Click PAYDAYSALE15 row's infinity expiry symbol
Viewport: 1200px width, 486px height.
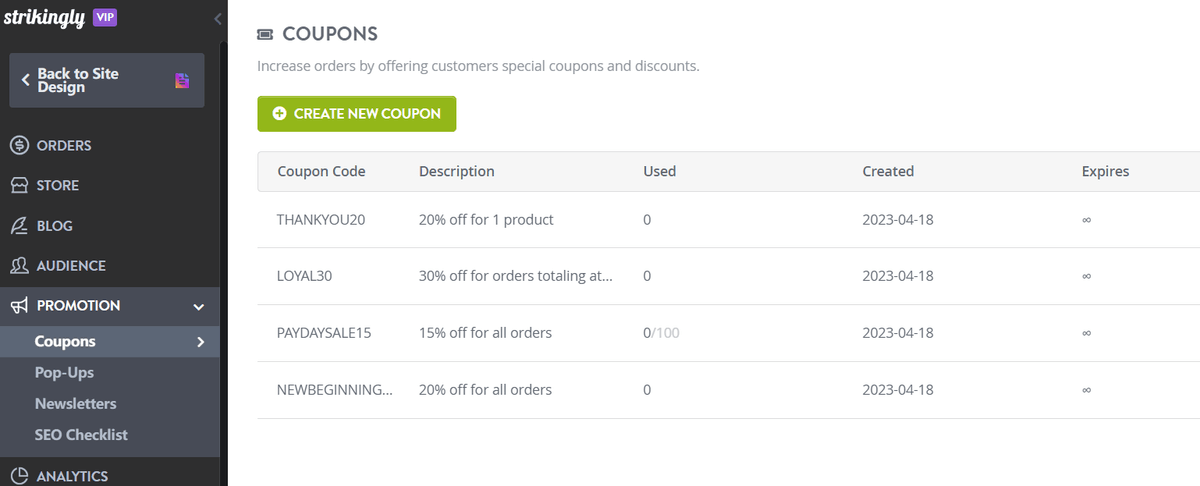pos(1086,333)
